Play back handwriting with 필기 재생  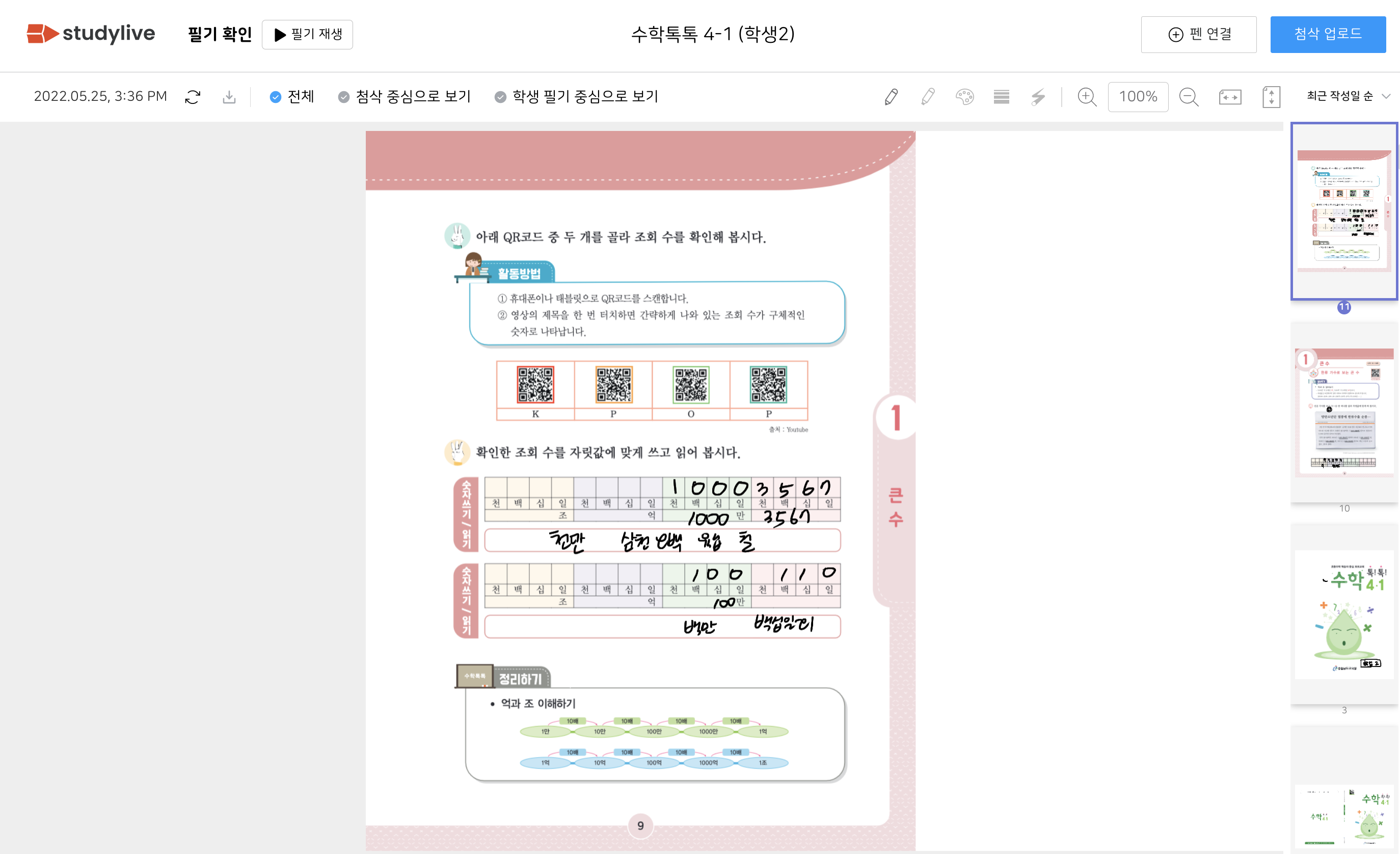(307, 34)
